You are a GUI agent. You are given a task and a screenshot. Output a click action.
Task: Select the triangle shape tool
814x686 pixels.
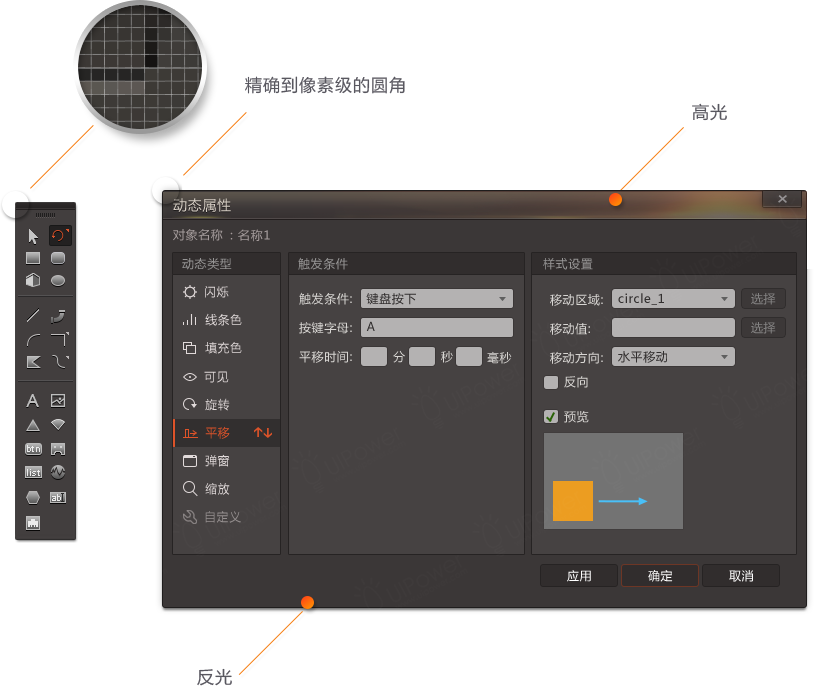click(x=33, y=425)
